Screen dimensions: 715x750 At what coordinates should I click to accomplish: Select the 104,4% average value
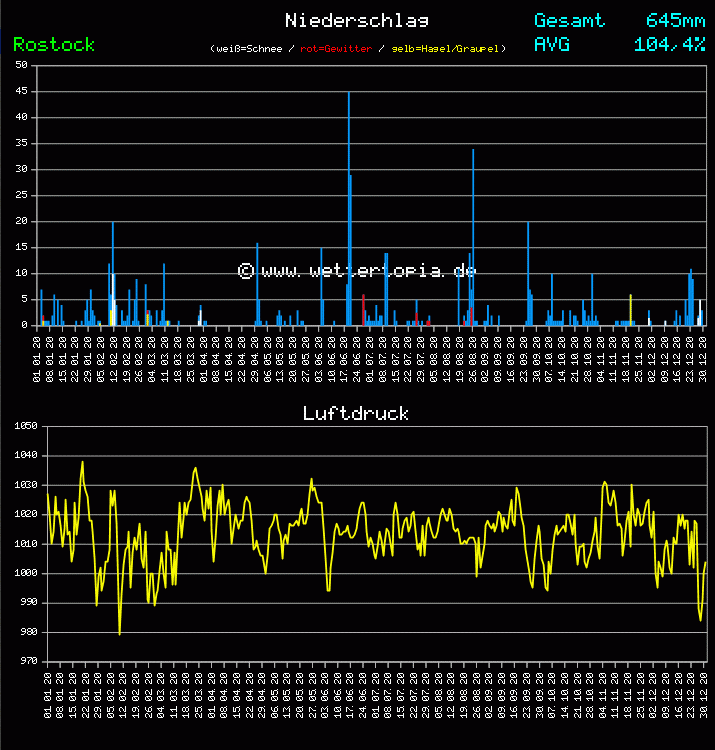pos(669,44)
